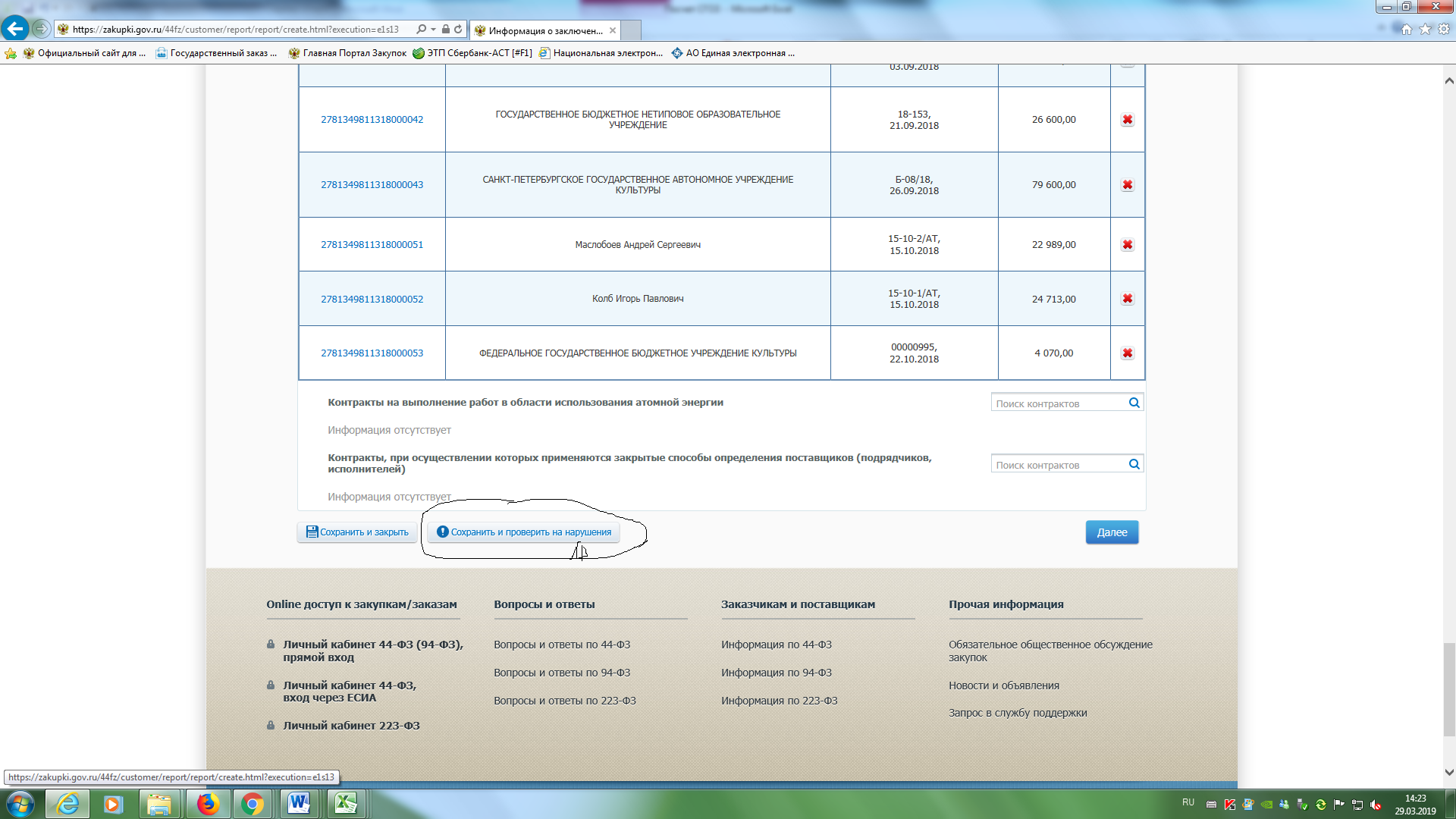Click red X for Маслобоев Андрей Сергеевич row
This screenshot has height=819, width=1456.
[1127, 245]
